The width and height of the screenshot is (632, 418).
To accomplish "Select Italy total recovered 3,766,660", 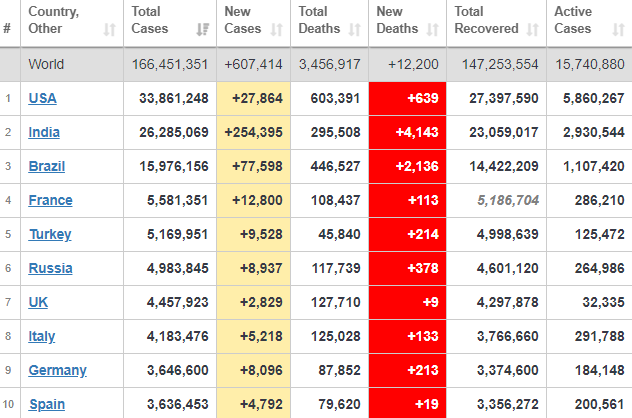I will [508, 336].
